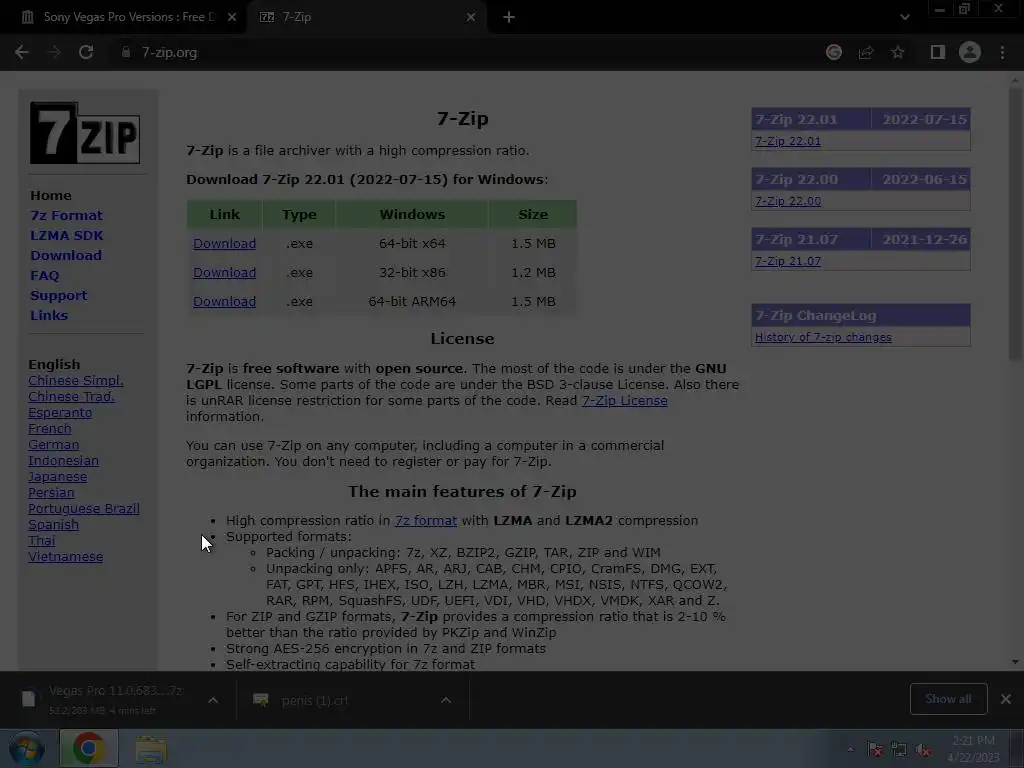Screen dimensions: 1024x768
Task: Open the Home navigation link
Action: [51, 195]
